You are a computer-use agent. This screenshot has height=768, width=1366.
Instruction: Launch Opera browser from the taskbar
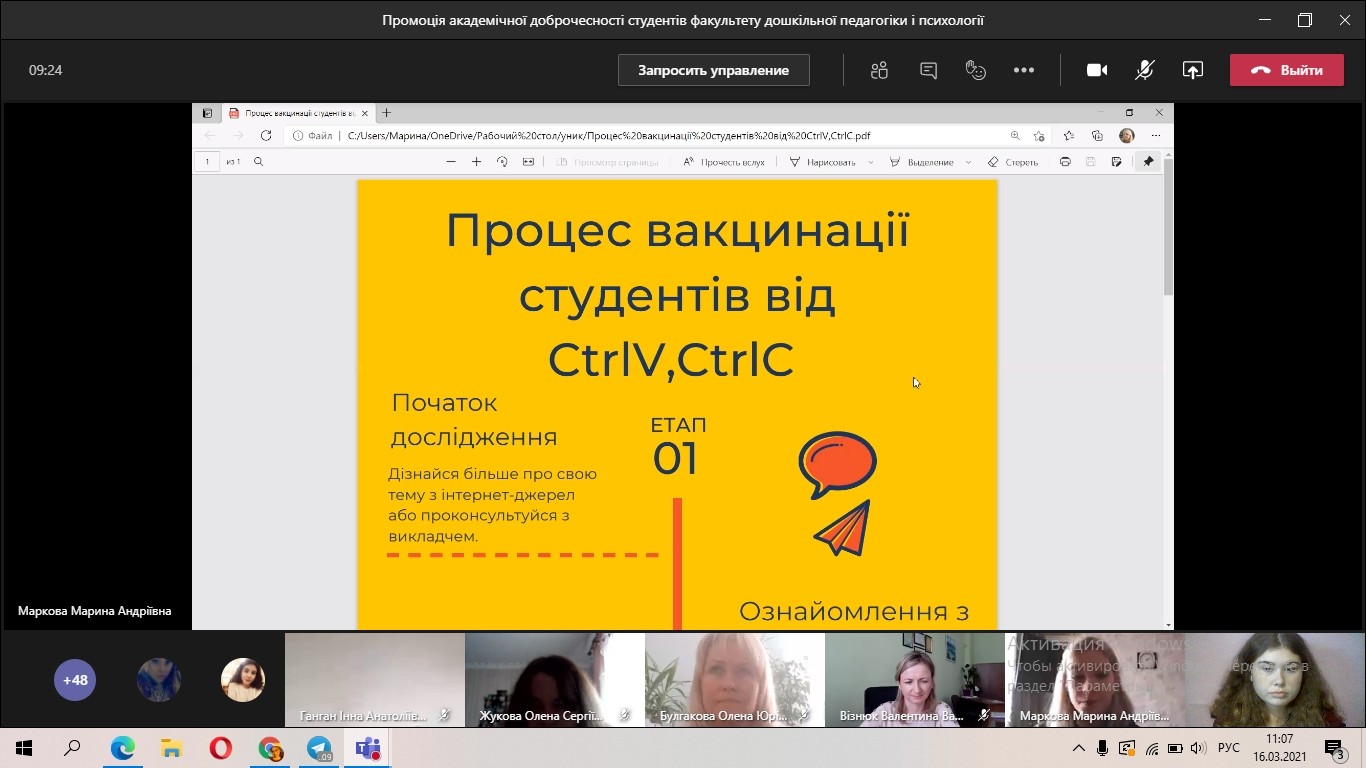[x=221, y=748]
